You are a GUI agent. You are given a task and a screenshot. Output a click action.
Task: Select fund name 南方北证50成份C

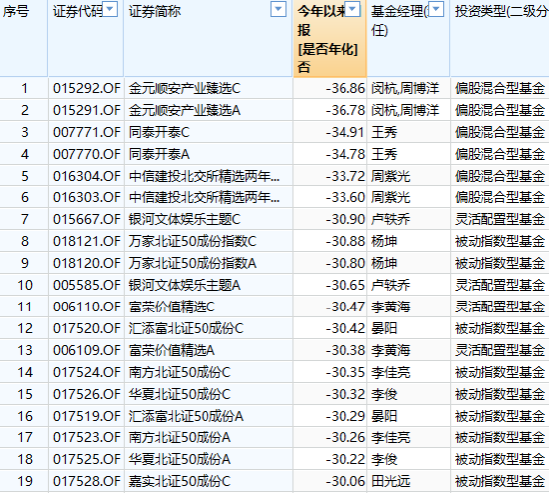point(180,372)
